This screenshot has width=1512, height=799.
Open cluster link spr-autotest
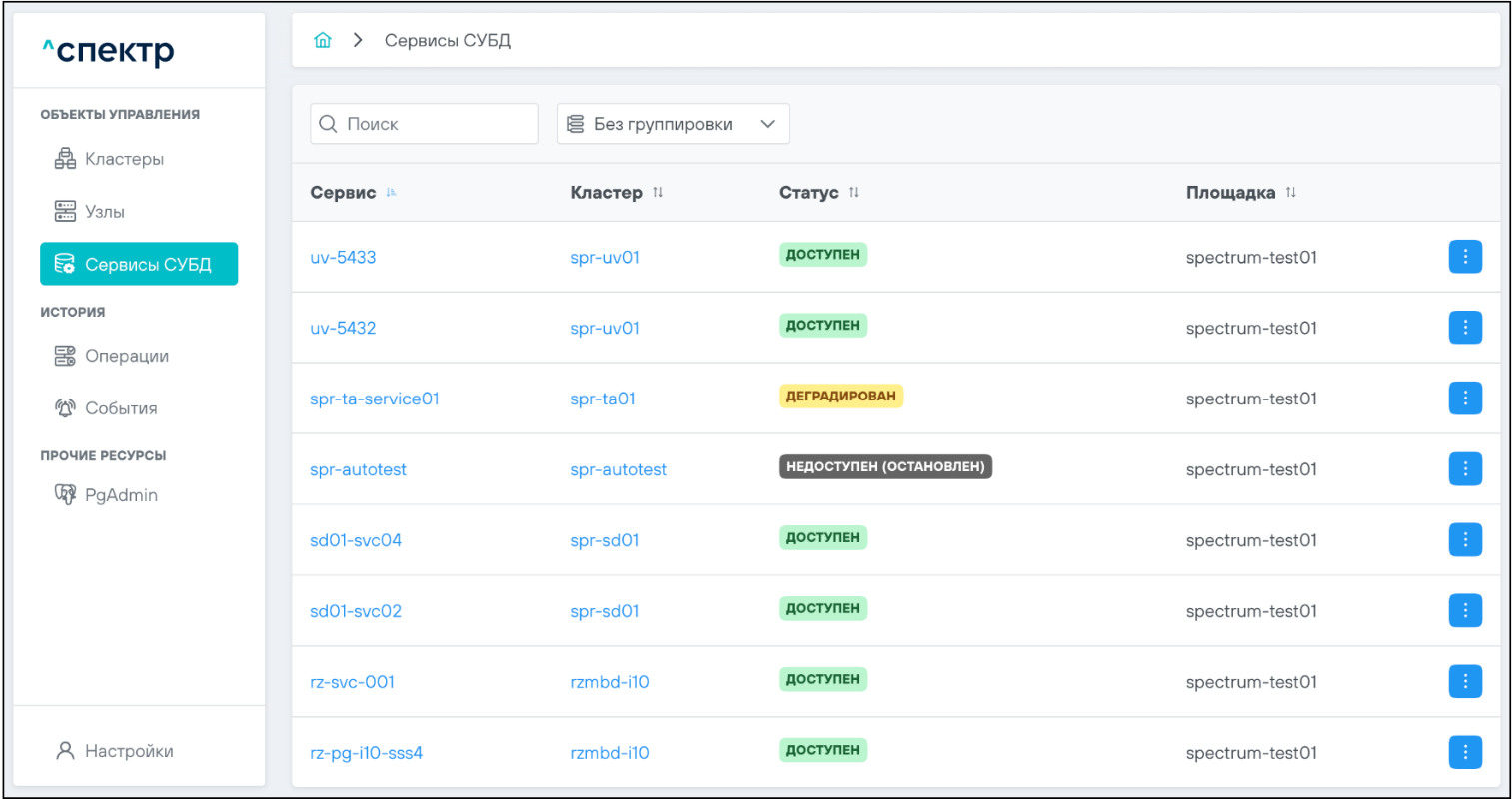618,469
